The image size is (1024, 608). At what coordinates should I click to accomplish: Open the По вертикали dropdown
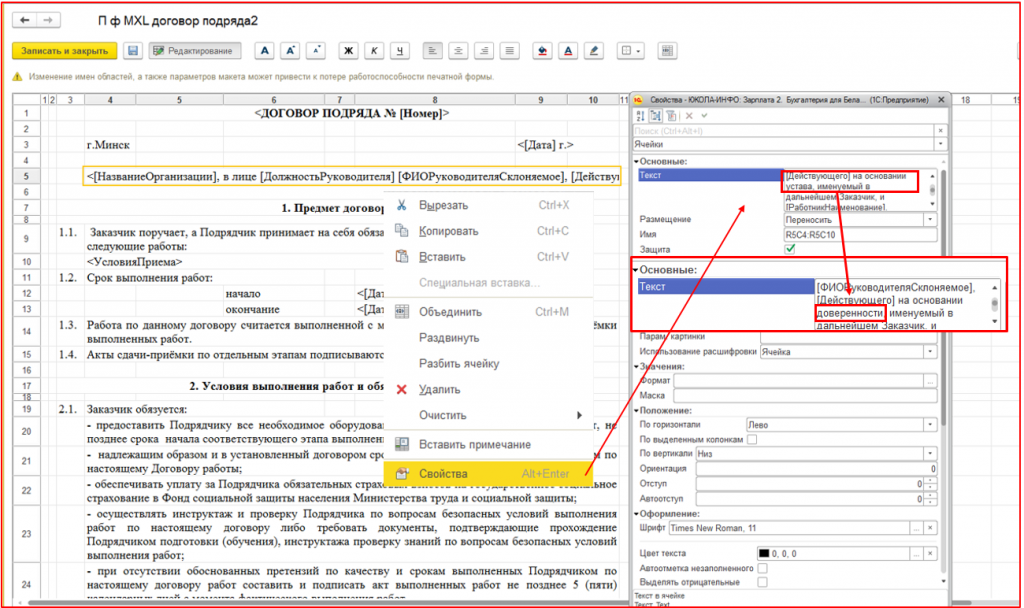coord(930,453)
